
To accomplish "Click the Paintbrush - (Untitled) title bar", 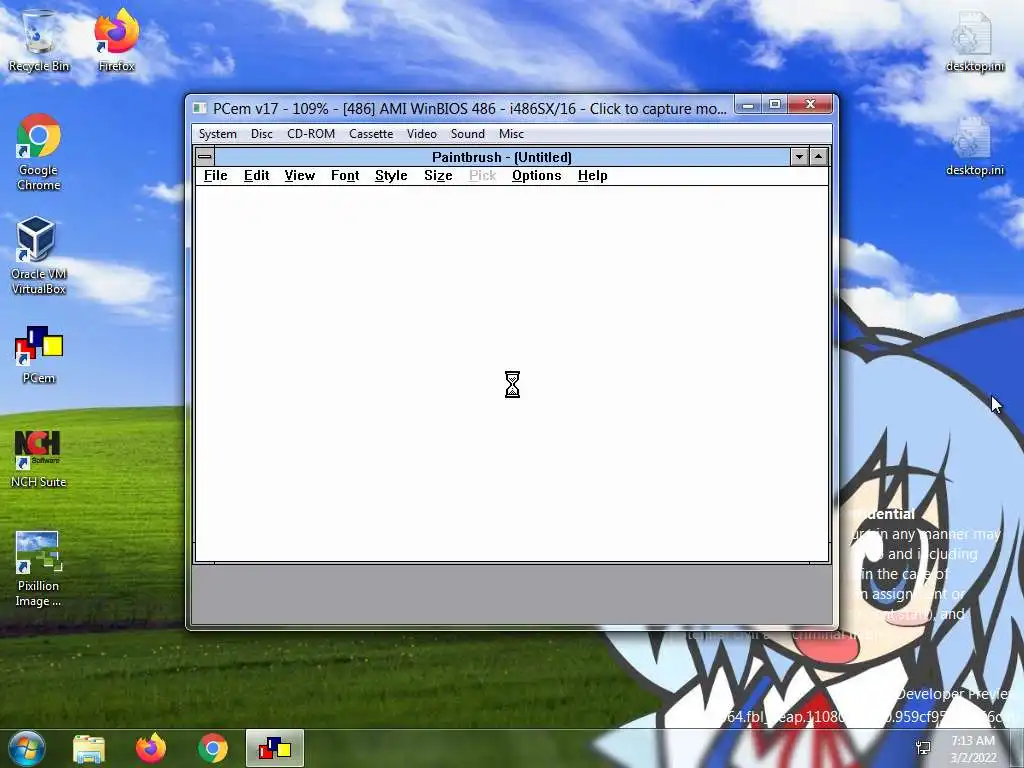I will pyautogui.click(x=502, y=157).
